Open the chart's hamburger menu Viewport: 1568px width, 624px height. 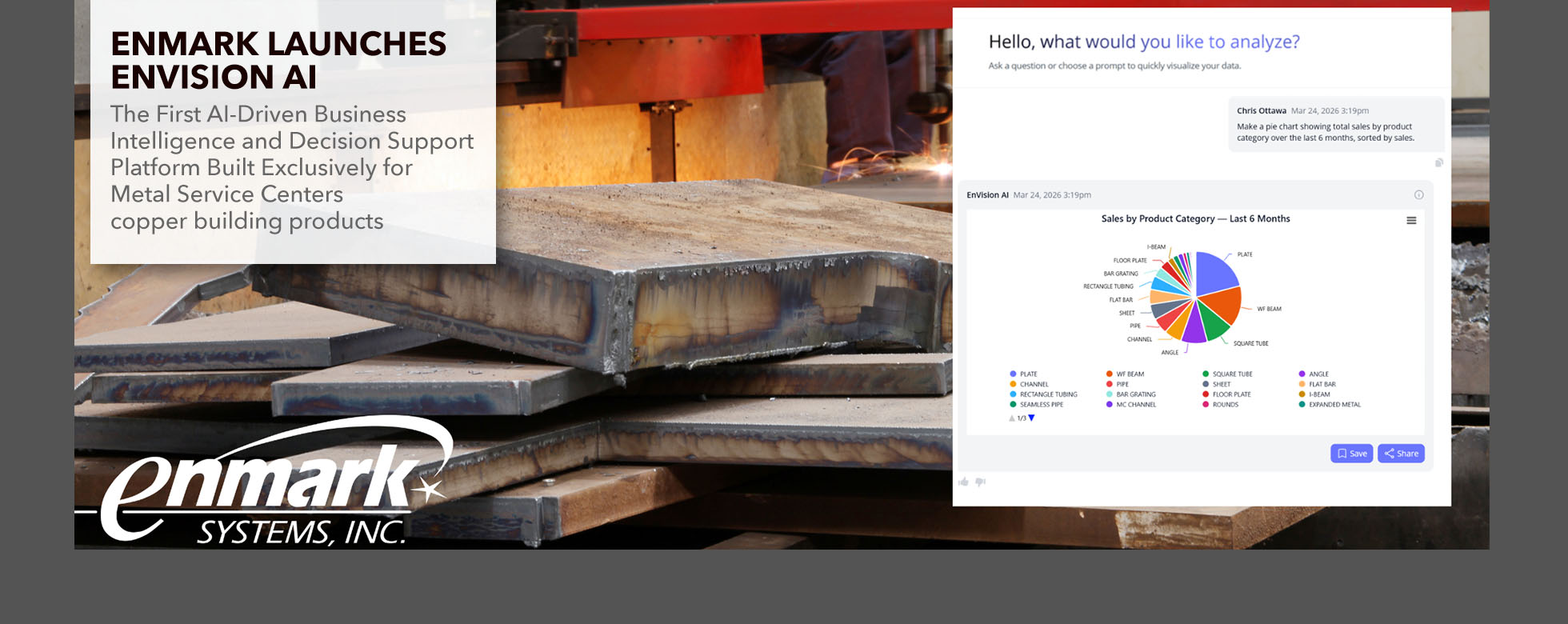1411,221
